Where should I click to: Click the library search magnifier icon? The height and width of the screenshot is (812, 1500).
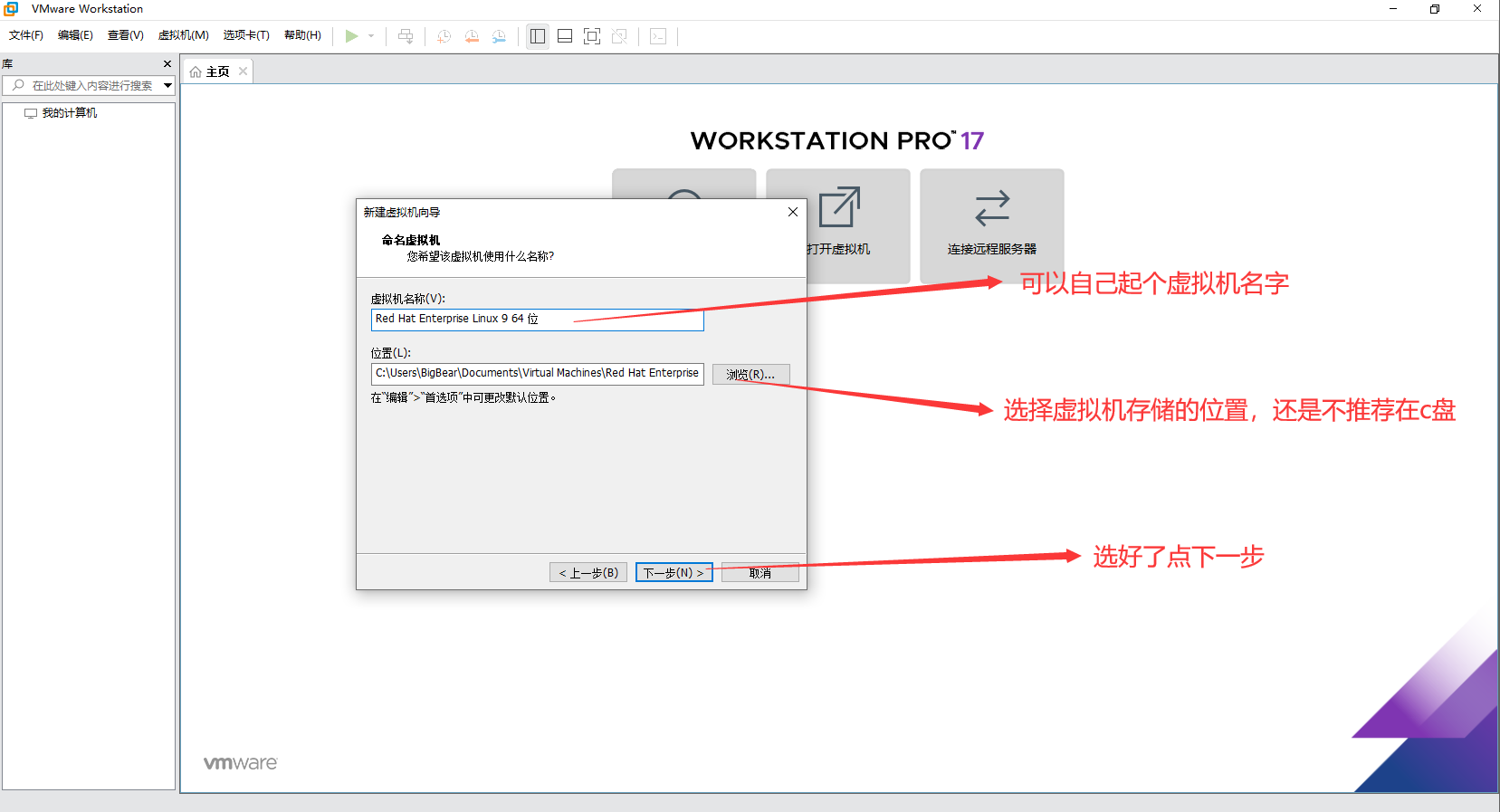coord(18,85)
